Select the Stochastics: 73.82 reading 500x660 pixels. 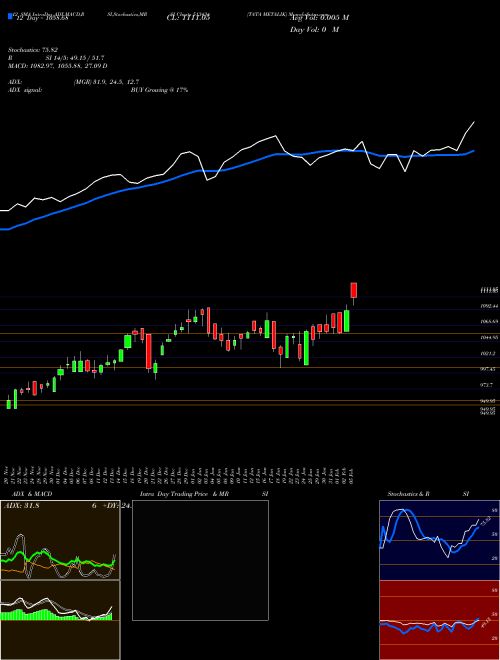click(32, 50)
